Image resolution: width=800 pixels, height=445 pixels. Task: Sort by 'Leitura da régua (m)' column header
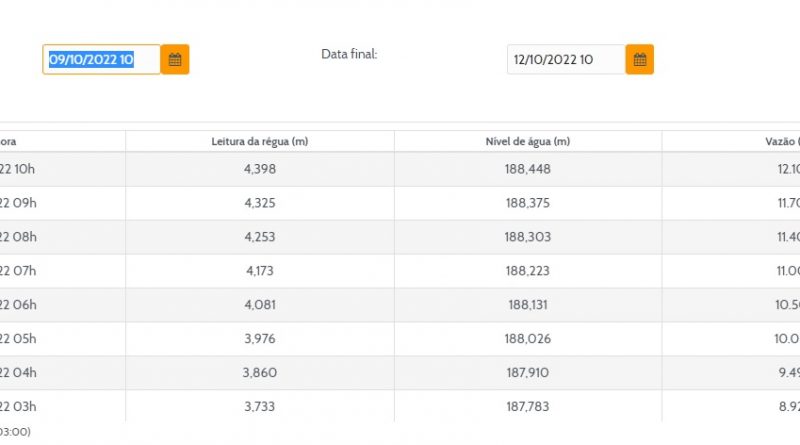pyautogui.click(x=260, y=141)
